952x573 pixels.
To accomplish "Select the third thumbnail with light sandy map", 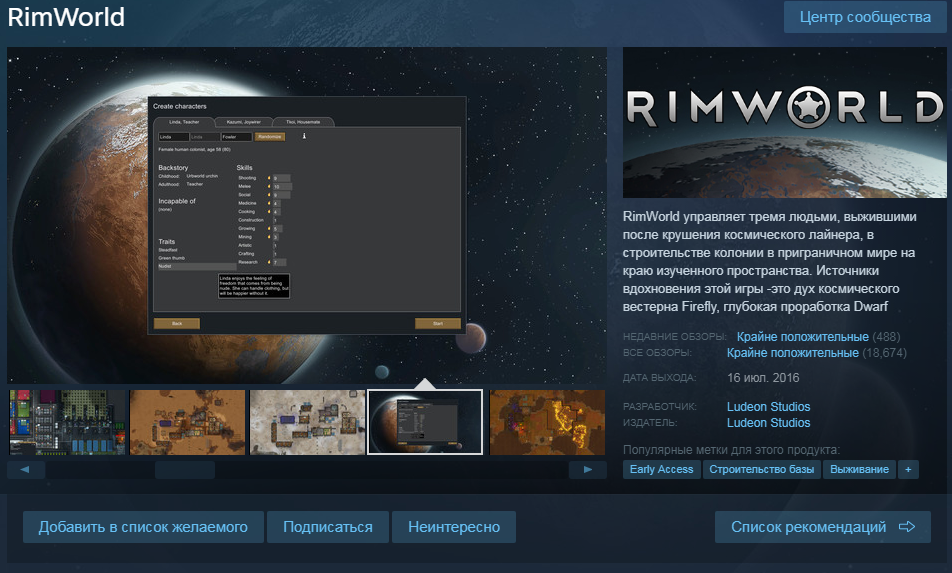I will coord(308,422).
